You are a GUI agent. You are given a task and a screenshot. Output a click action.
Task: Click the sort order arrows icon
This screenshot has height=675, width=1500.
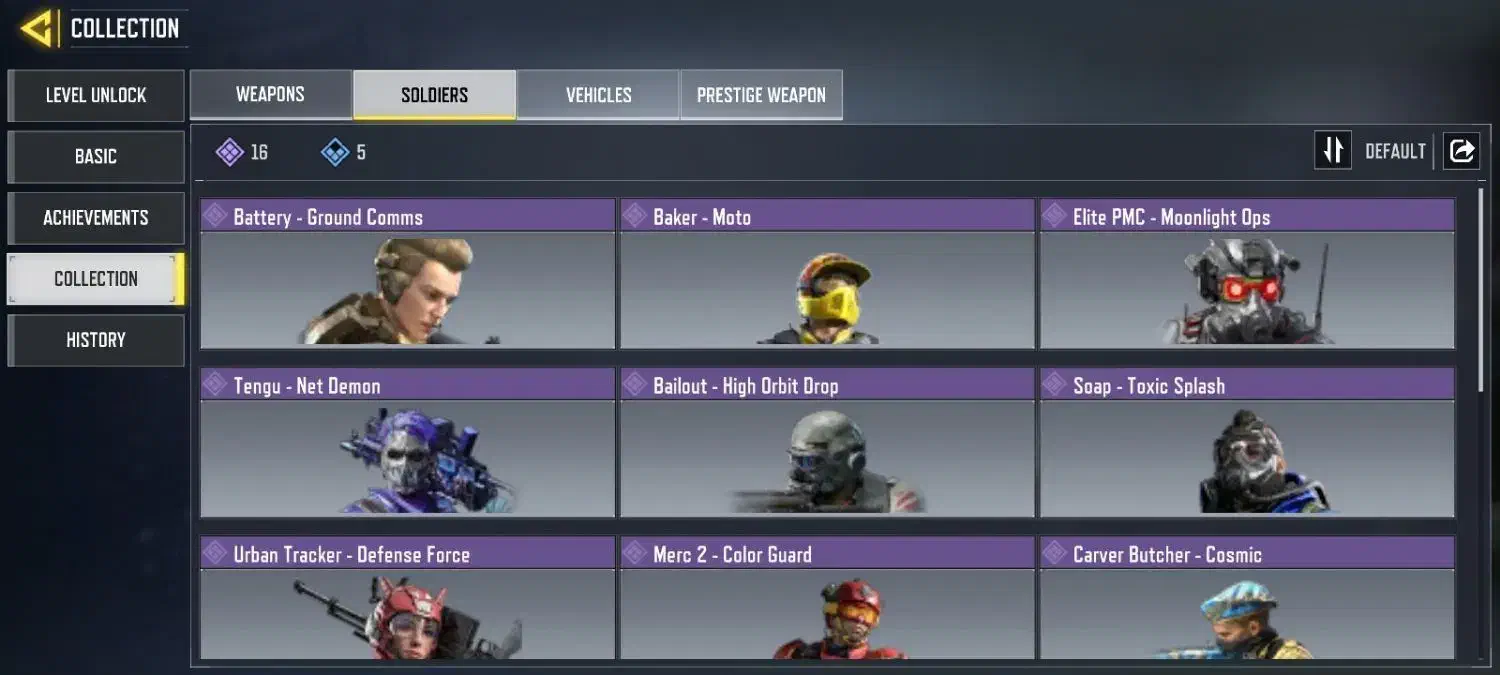coord(1333,151)
